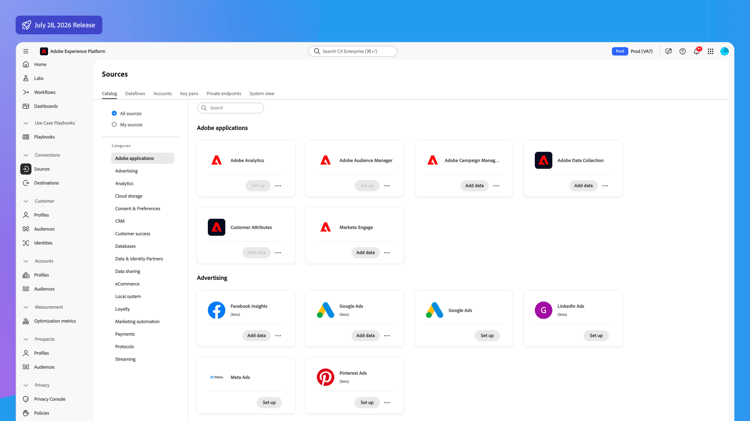Open the Destinations icon
This screenshot has height=421, width=750.
pos(26,183)
